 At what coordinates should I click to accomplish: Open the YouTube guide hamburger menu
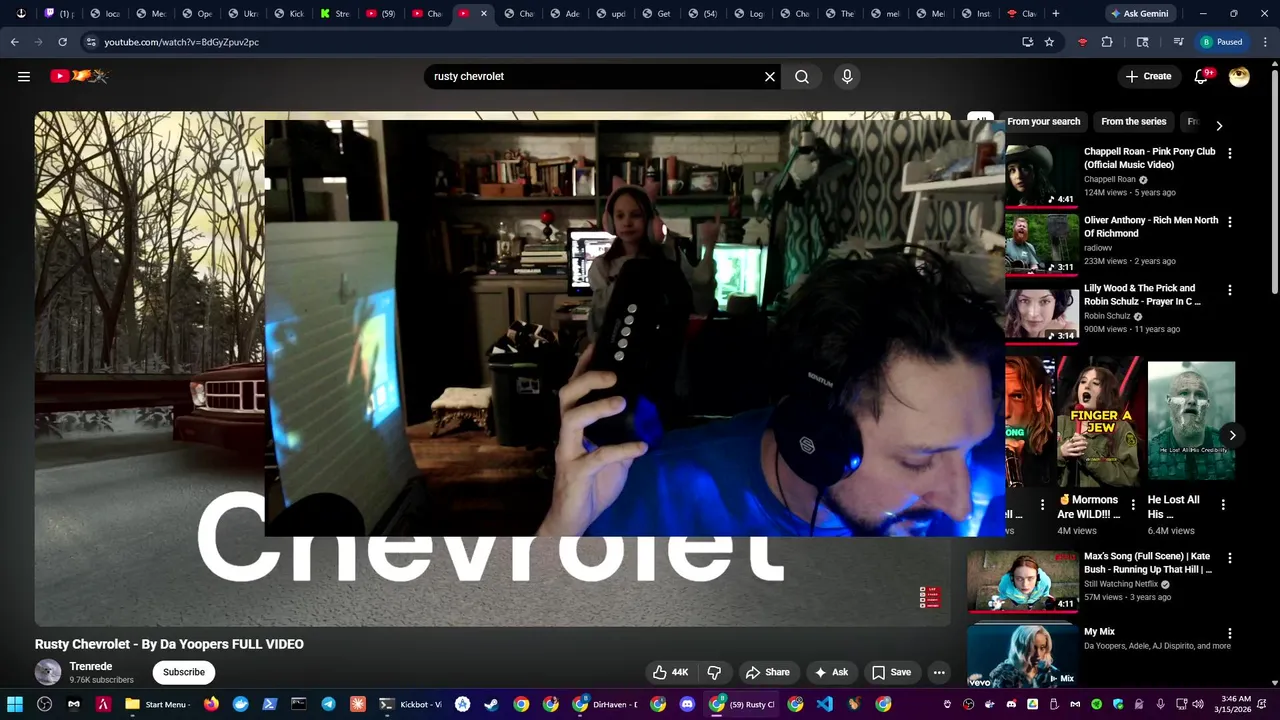tap(24, 76)
